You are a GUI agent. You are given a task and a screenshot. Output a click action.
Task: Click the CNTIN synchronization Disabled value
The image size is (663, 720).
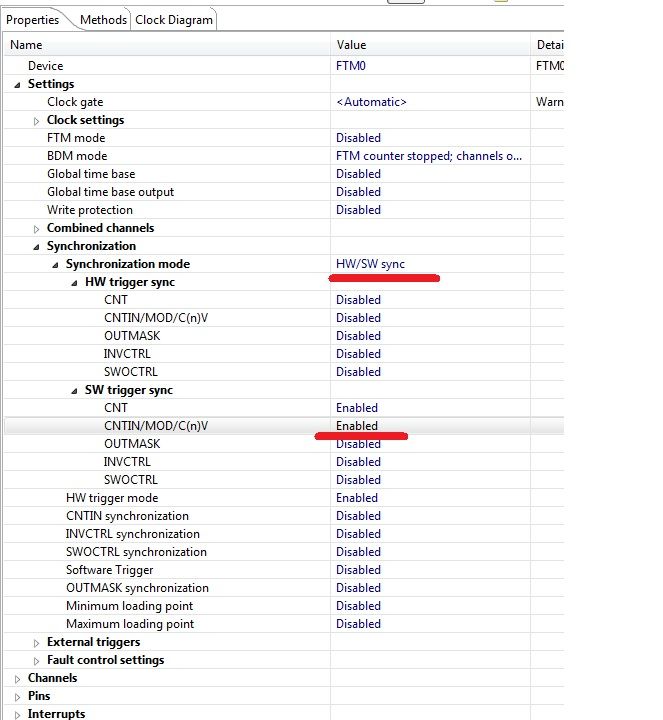pos(358,516)
